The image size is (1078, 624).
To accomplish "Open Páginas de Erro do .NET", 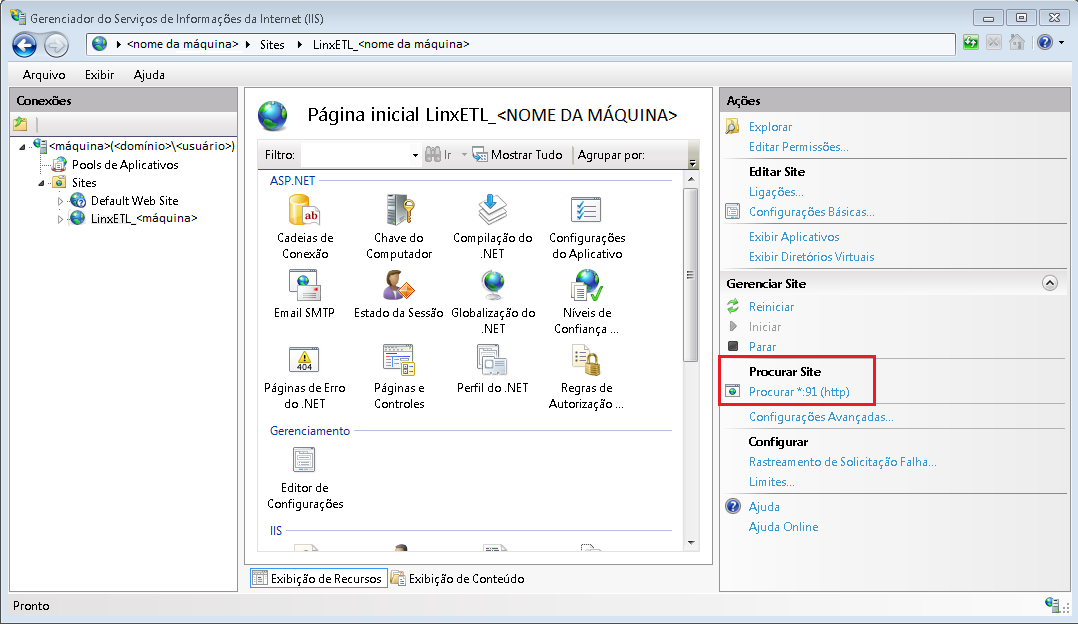I will point(305,377).
